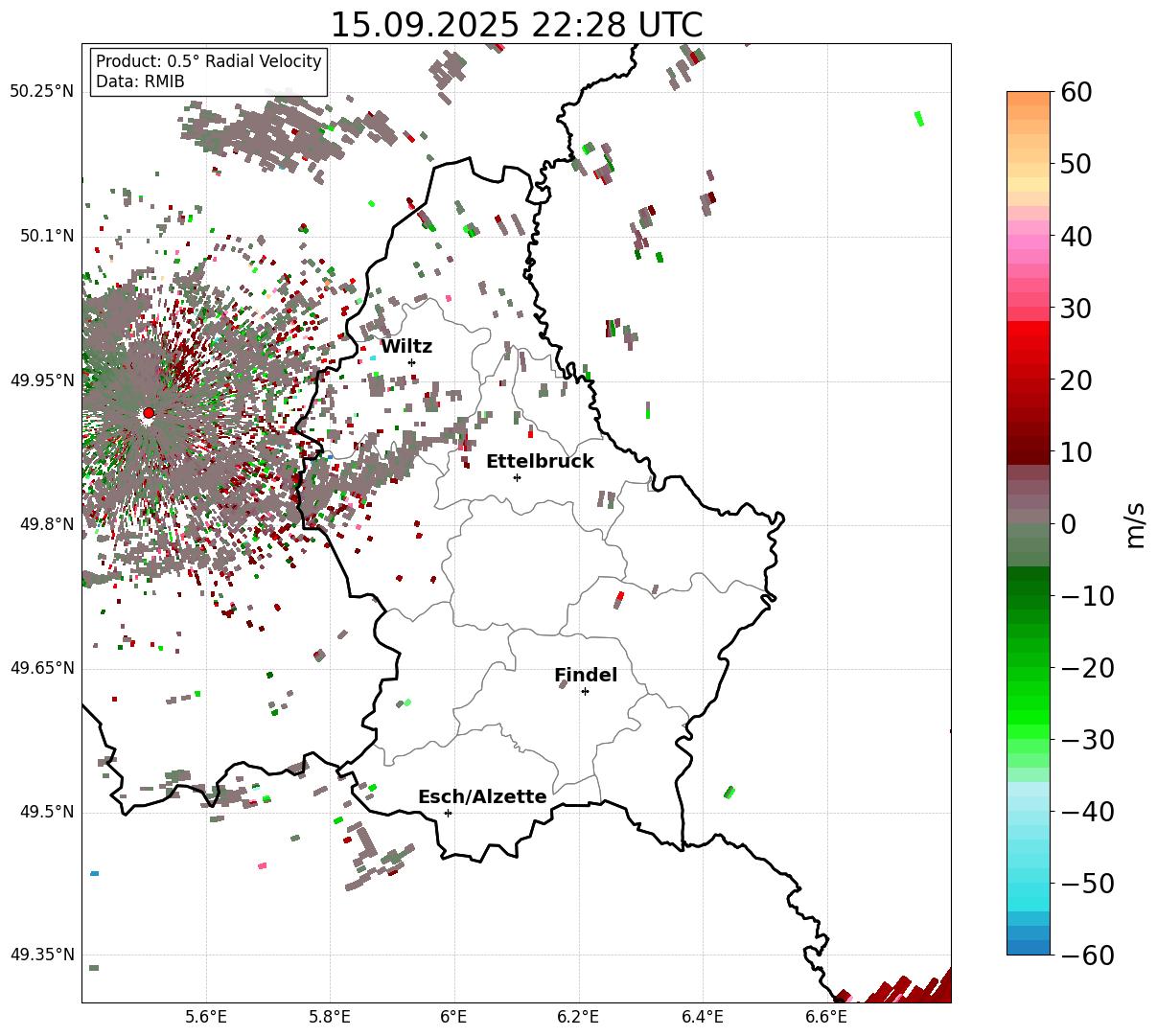Click the Ettelbruck station cross marker
This screenshot has height=1036, width=1157.
click(x=517, y=477)
